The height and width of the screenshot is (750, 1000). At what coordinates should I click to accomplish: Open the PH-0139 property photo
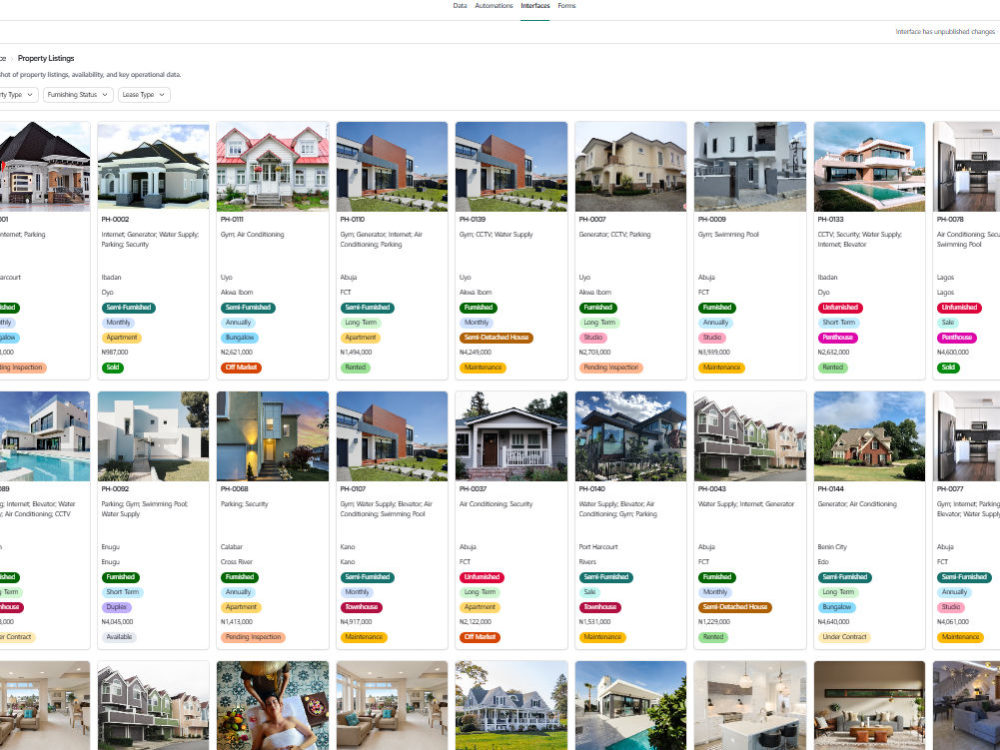[511, 166]
